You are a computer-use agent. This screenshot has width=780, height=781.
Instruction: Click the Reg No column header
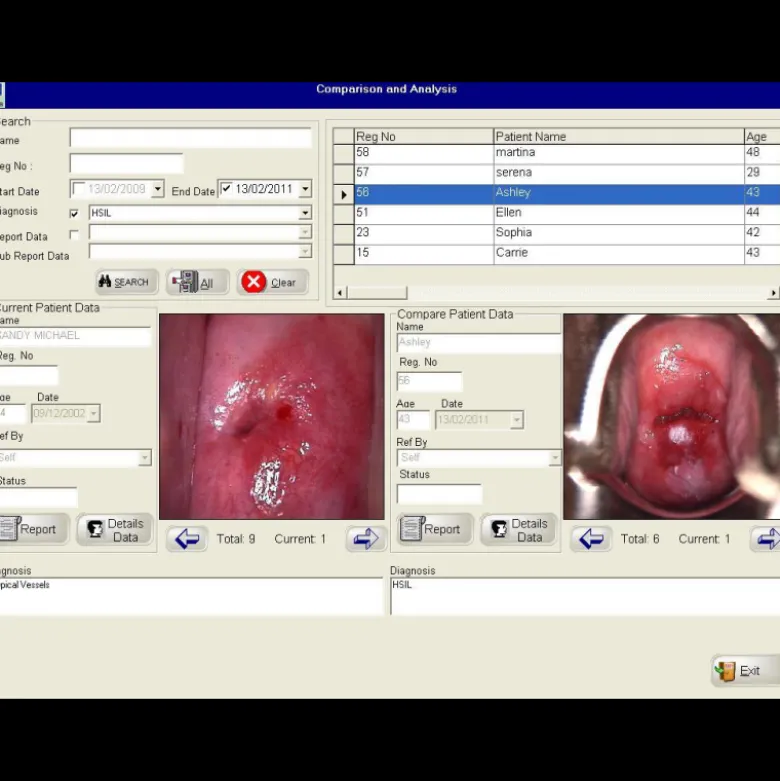click(424, 136)
